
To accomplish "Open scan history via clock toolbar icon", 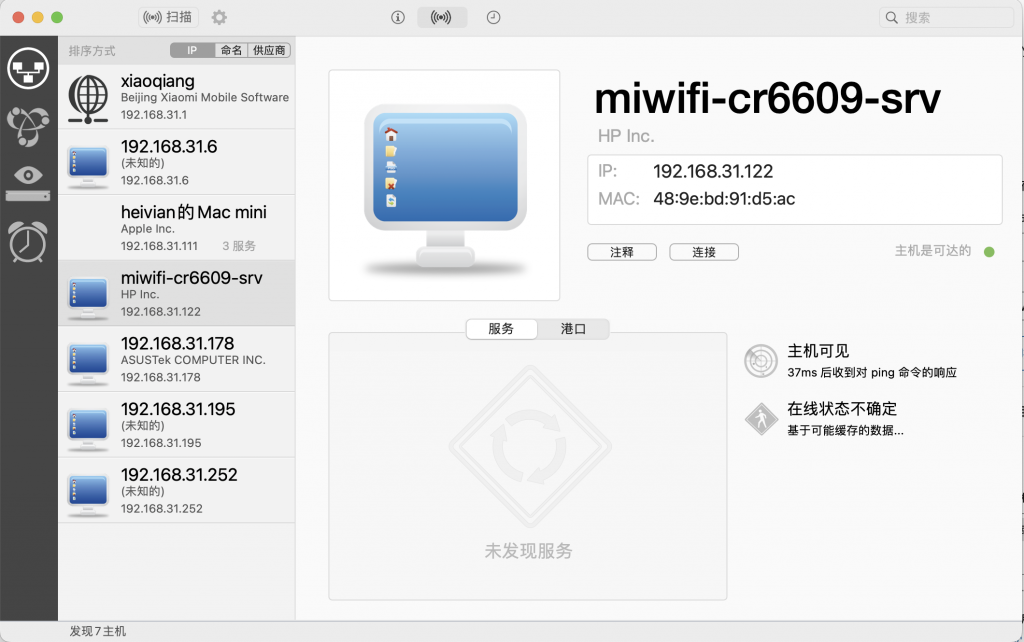I will 493,16.
